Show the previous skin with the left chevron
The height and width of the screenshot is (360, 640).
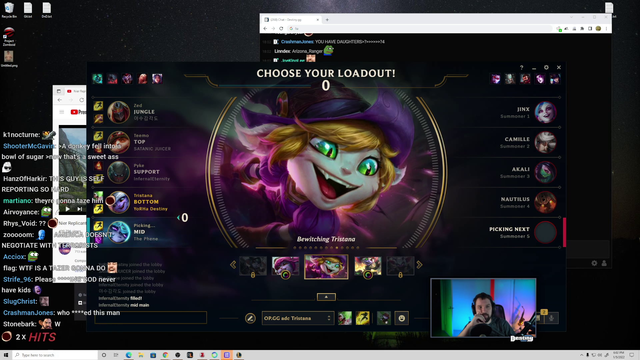click(233, 265)
